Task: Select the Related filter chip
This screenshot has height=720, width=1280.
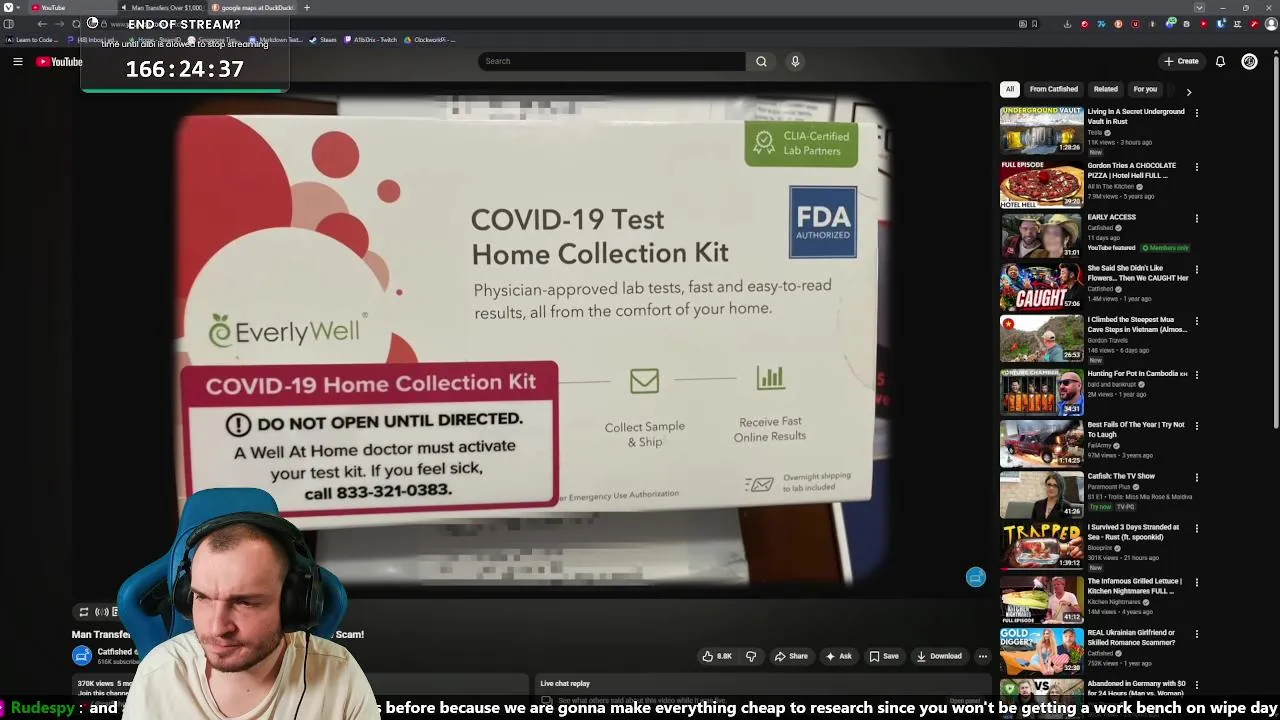Action: click(x=1105, y=89)
